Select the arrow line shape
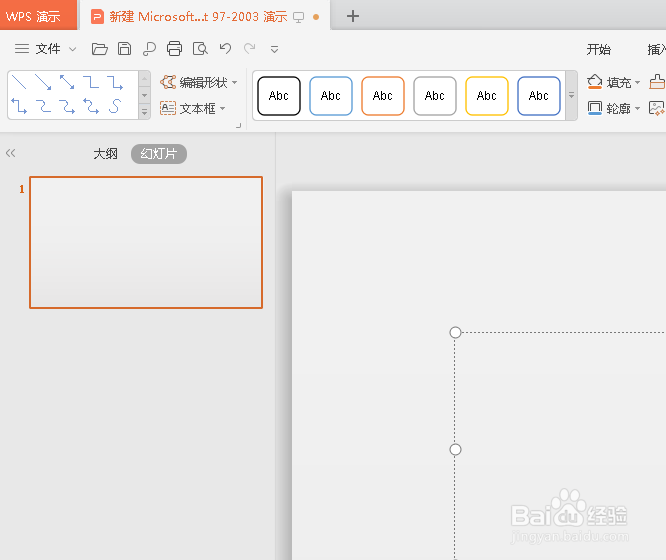 click(43, 82)
